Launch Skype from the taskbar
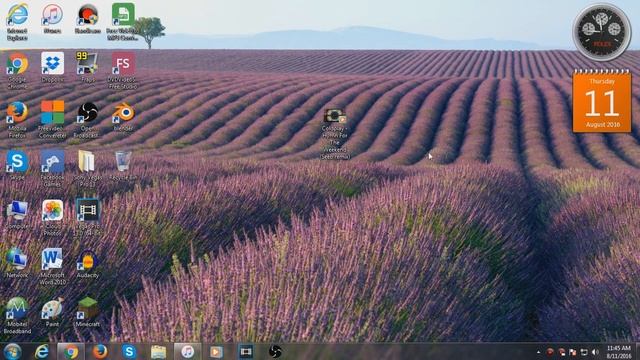The height and width of the screenshot is (360, 640). (x=129, y=351)
